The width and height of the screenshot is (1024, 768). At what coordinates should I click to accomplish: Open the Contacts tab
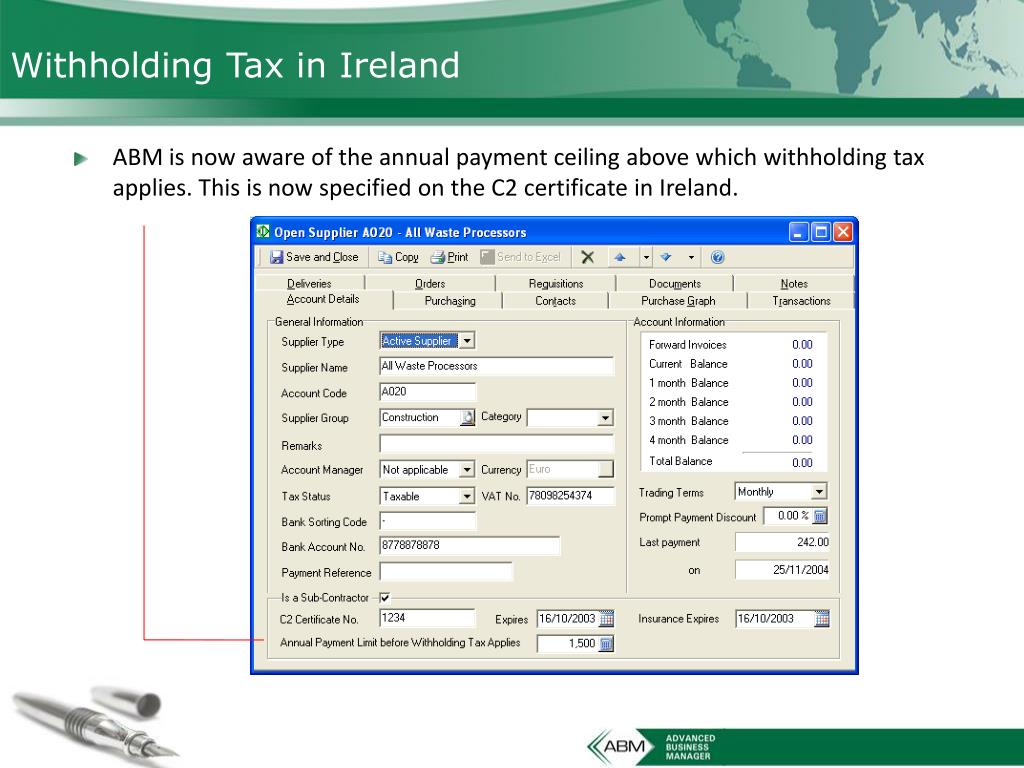click(x=555, y=301)
